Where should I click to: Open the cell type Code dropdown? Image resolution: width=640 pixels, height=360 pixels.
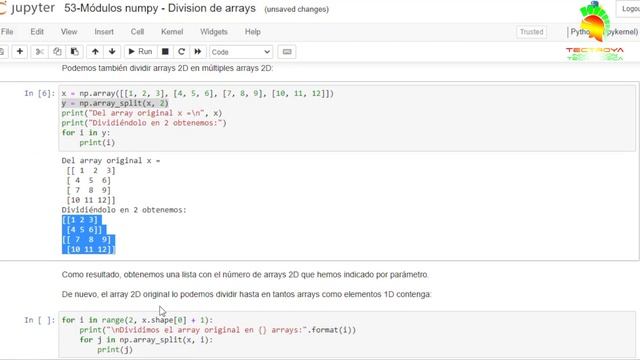click(241, 52)
